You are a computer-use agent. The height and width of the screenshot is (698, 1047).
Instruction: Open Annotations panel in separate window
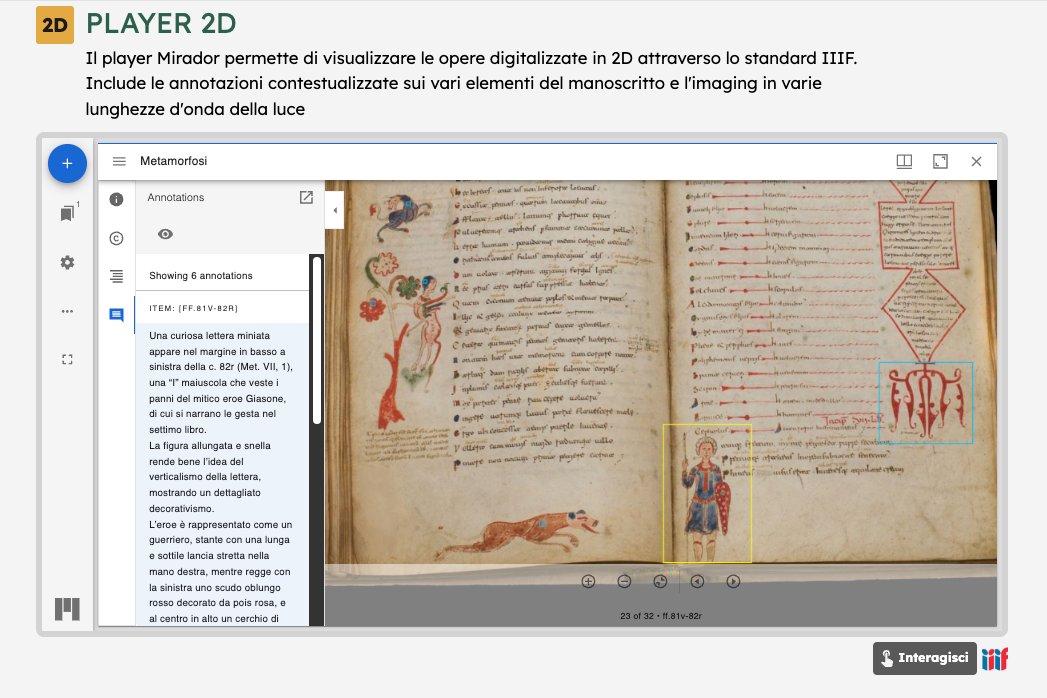306,198
